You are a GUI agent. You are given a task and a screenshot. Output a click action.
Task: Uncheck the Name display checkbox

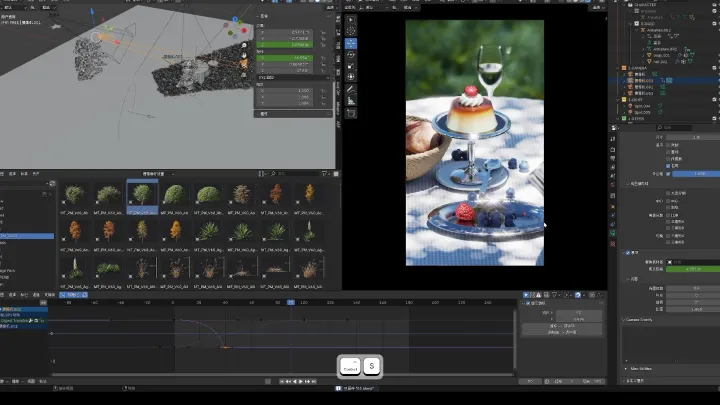668,165
